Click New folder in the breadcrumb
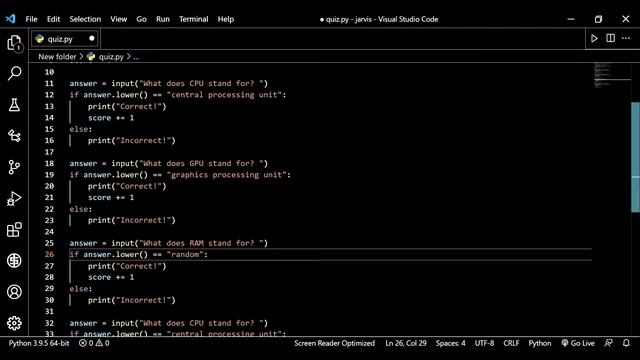Screen dimensions: 640x360 pos(57,57)
